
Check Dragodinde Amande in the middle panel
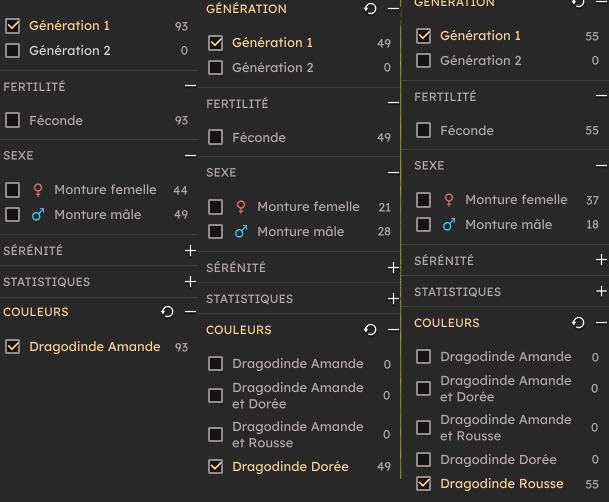[216, 364]
